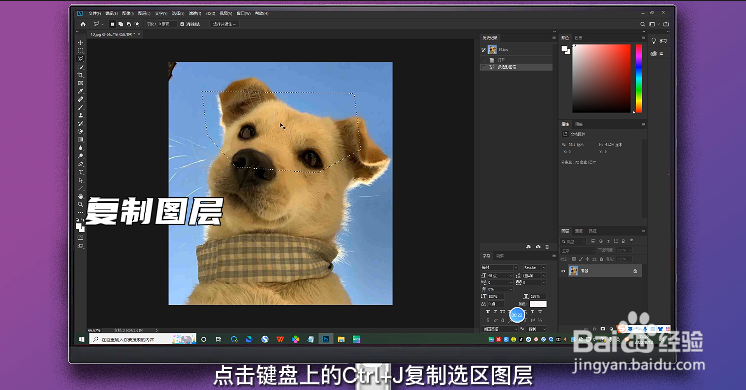Toggle the Anti-alias checkbox in options bar
The image size is (746, 390).
(182, 24)
